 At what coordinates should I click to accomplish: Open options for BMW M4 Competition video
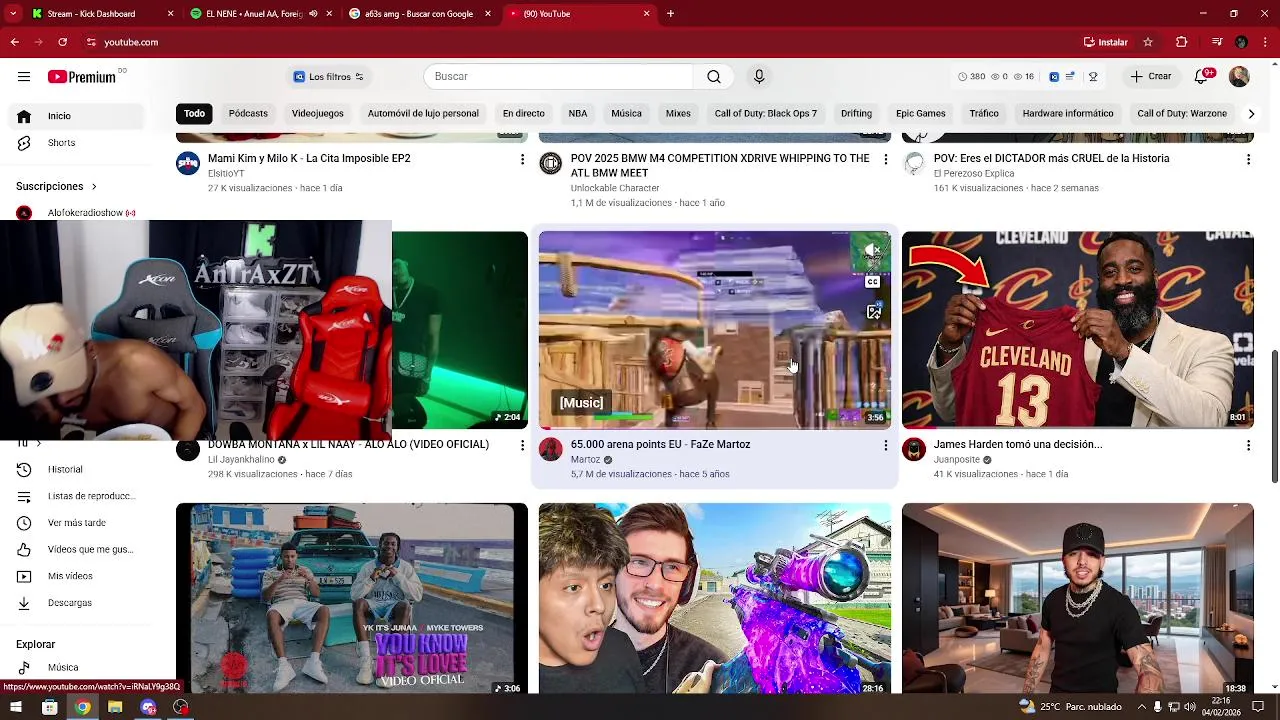tap(885, 159)
